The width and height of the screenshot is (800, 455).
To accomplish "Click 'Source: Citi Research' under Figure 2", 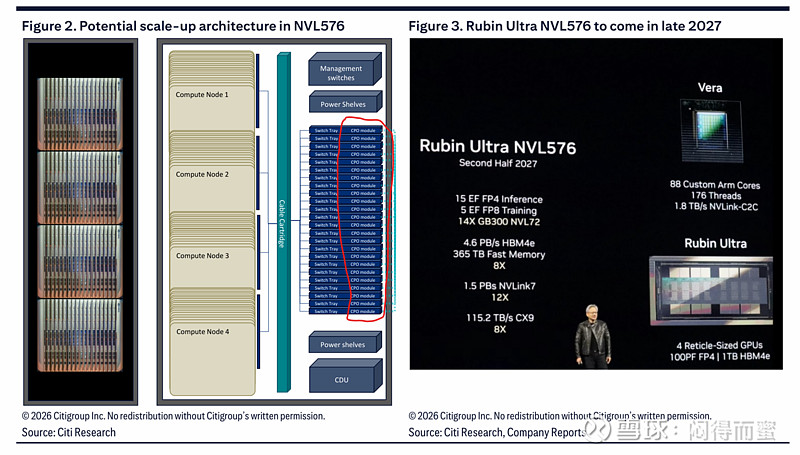I will (x=68, y=432).
